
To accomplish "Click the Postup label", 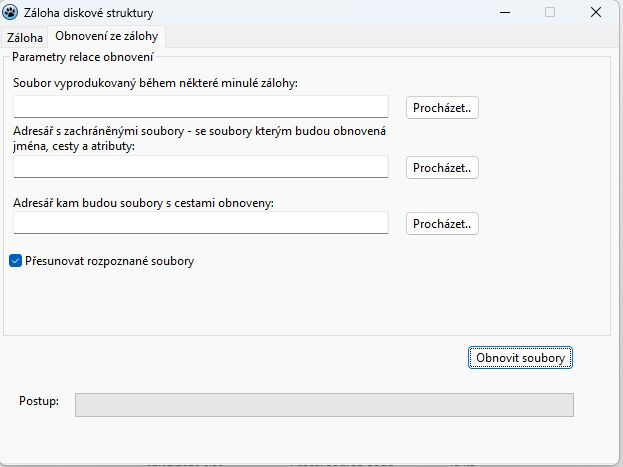I will coord(39,402).
